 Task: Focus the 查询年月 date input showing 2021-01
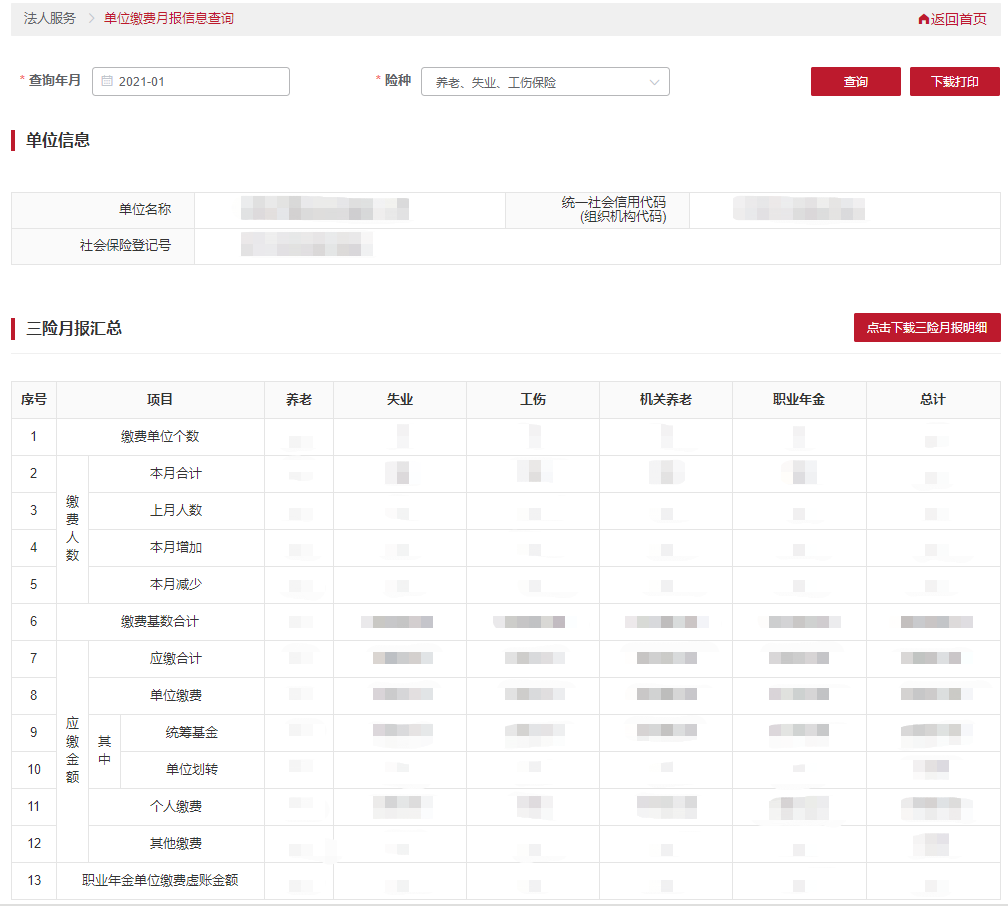[x=200, y=82]
